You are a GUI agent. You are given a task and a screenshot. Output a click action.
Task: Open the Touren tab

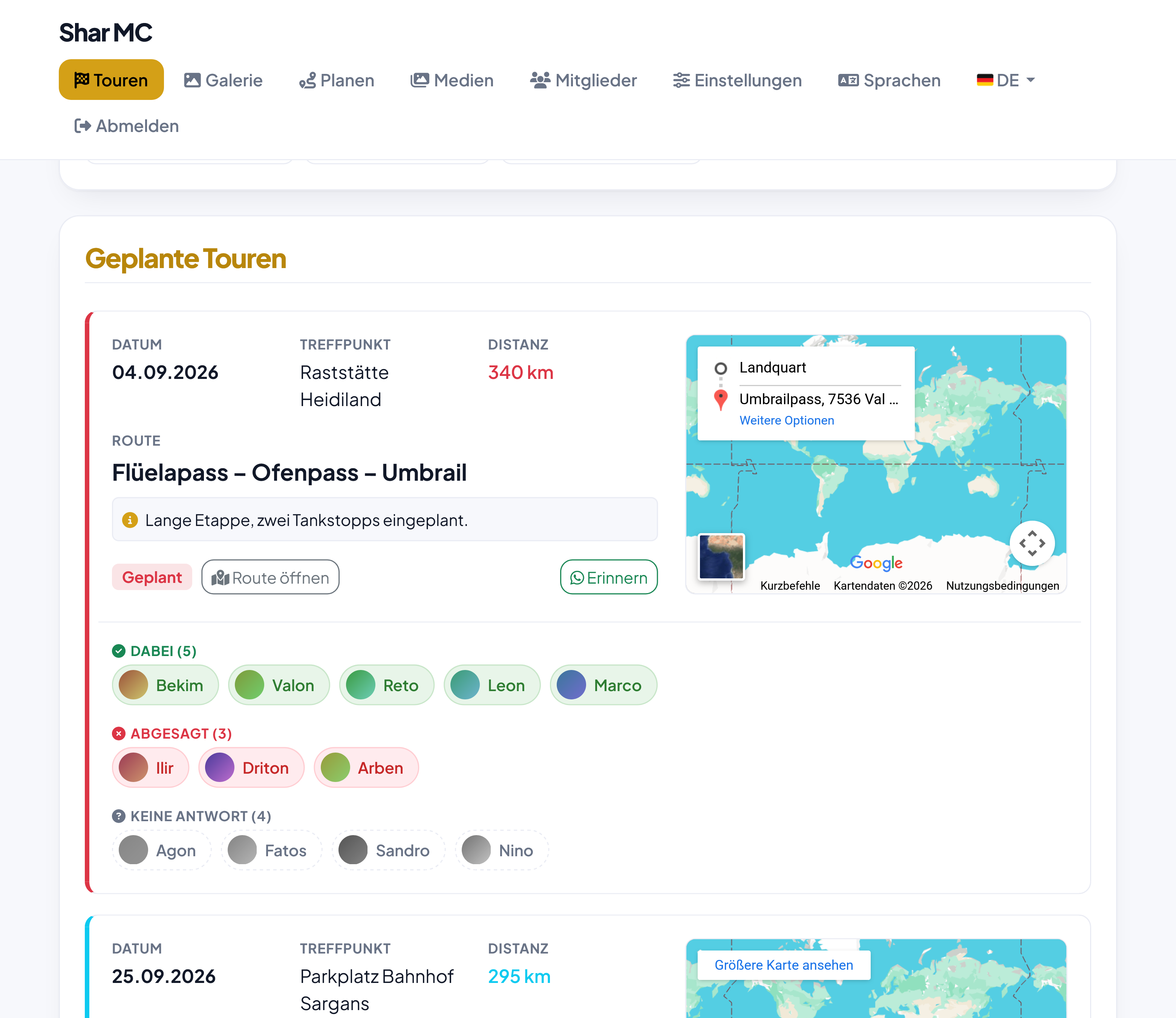pos(111,80)
